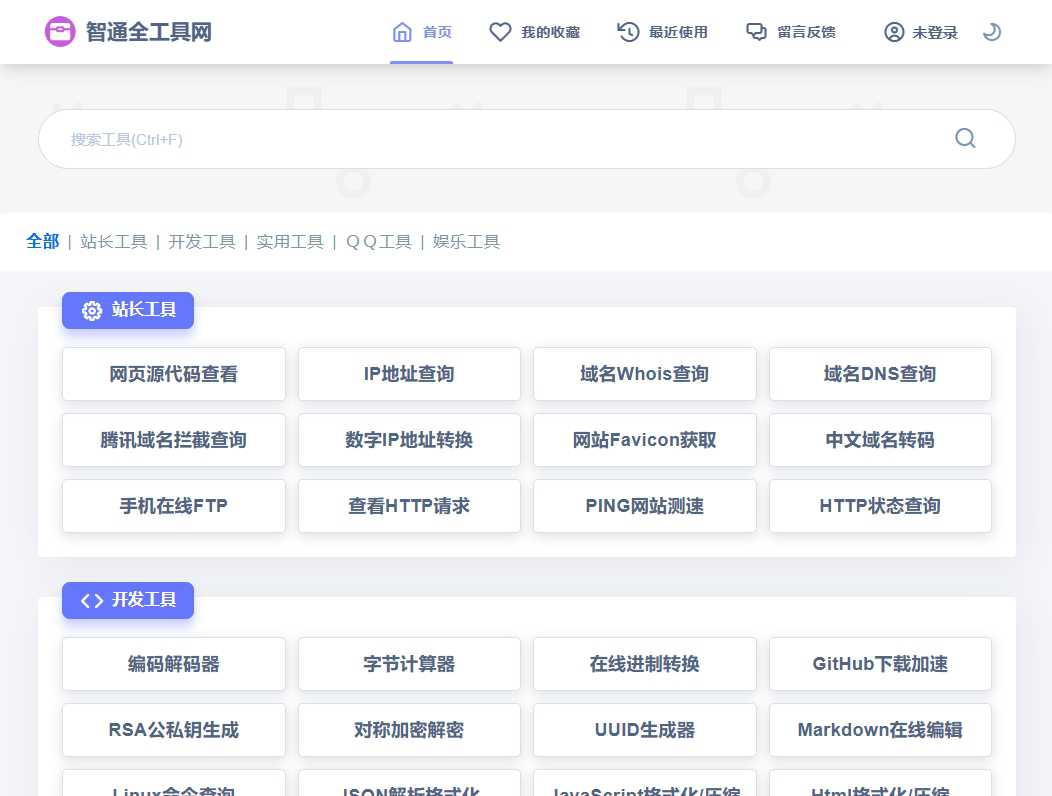The image size is (1052, 796).
Task: Open the IP地址查询 tool
Action: point(409,373)
